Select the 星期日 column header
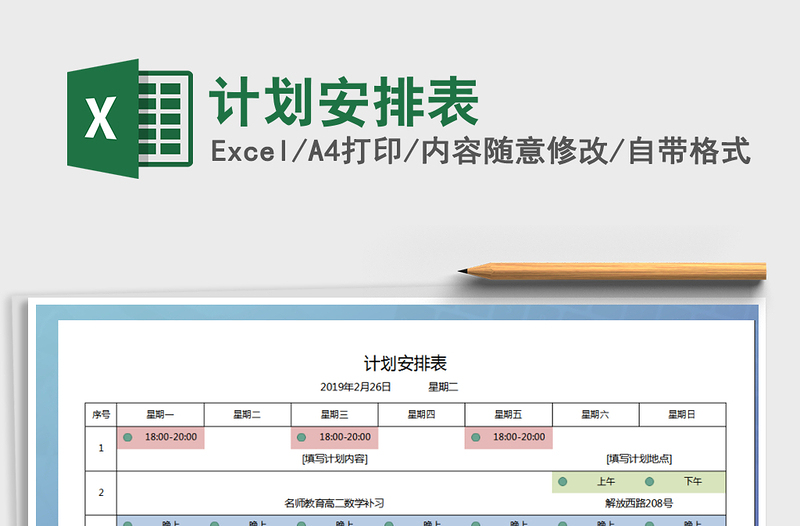 (x=682, y=414)
